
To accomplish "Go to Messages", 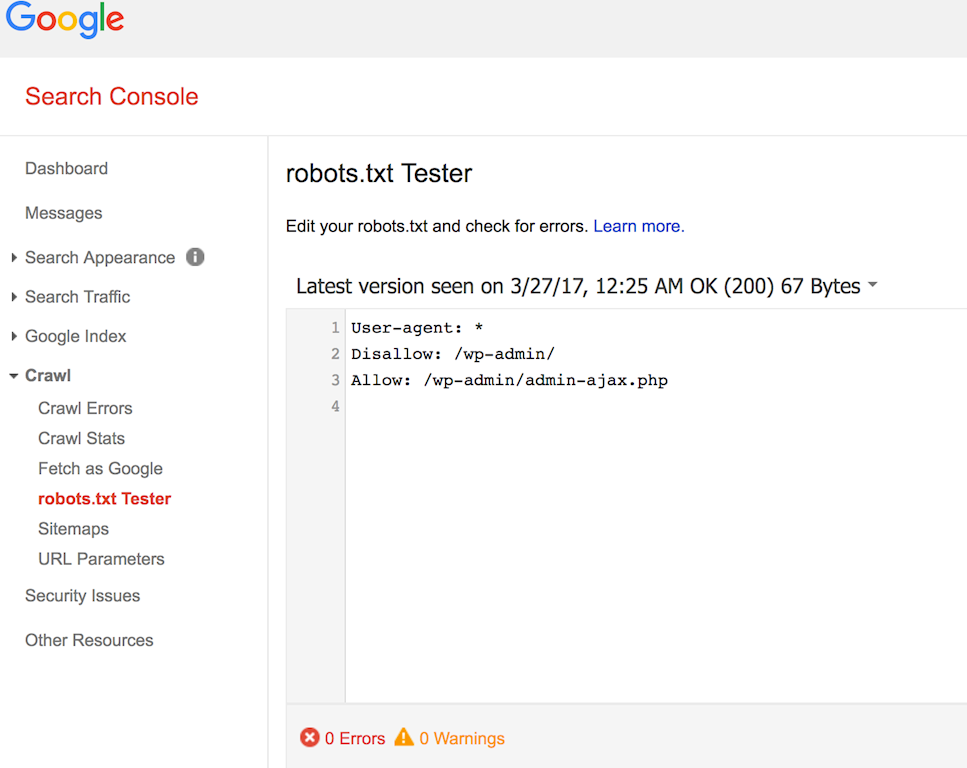I will point(64,213).
